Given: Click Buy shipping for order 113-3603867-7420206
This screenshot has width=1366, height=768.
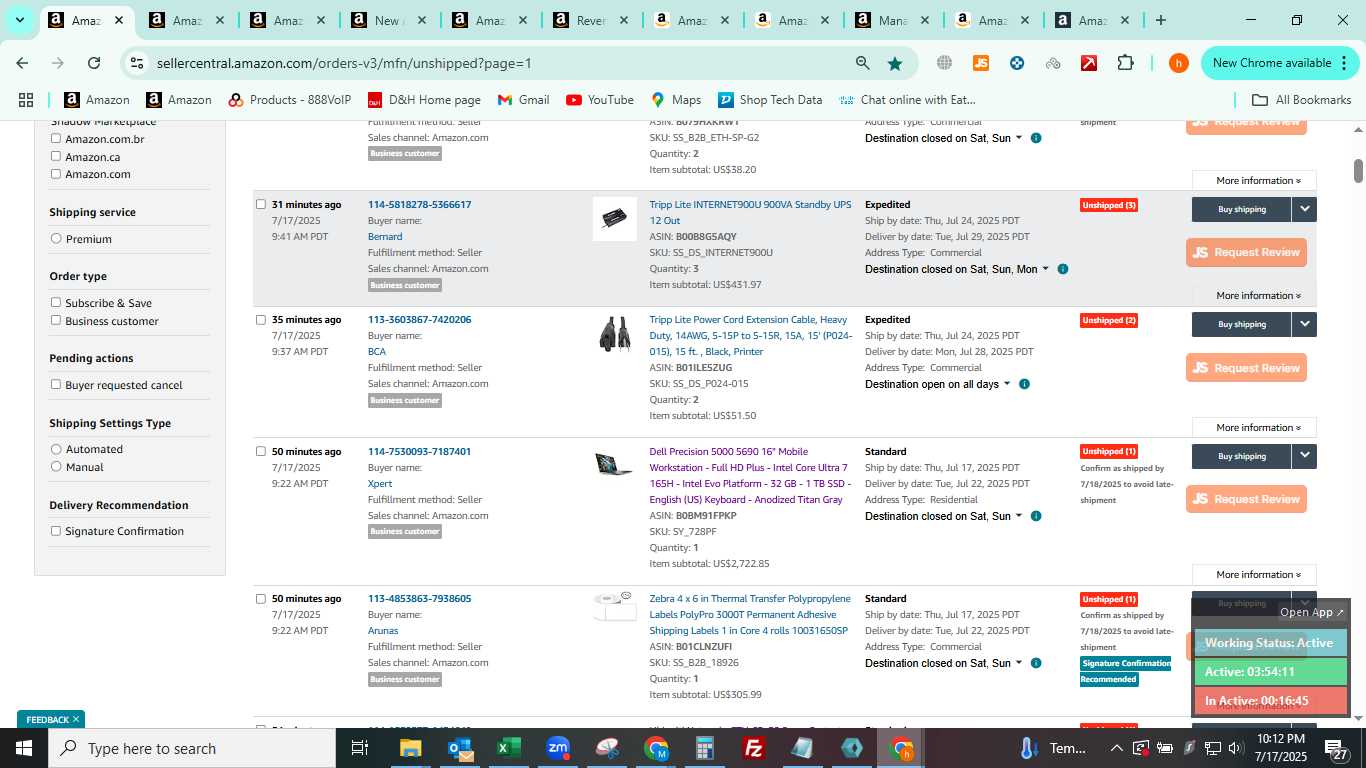Looking at the screenshot, I should pyautogui.click(x=1242, y=324).
